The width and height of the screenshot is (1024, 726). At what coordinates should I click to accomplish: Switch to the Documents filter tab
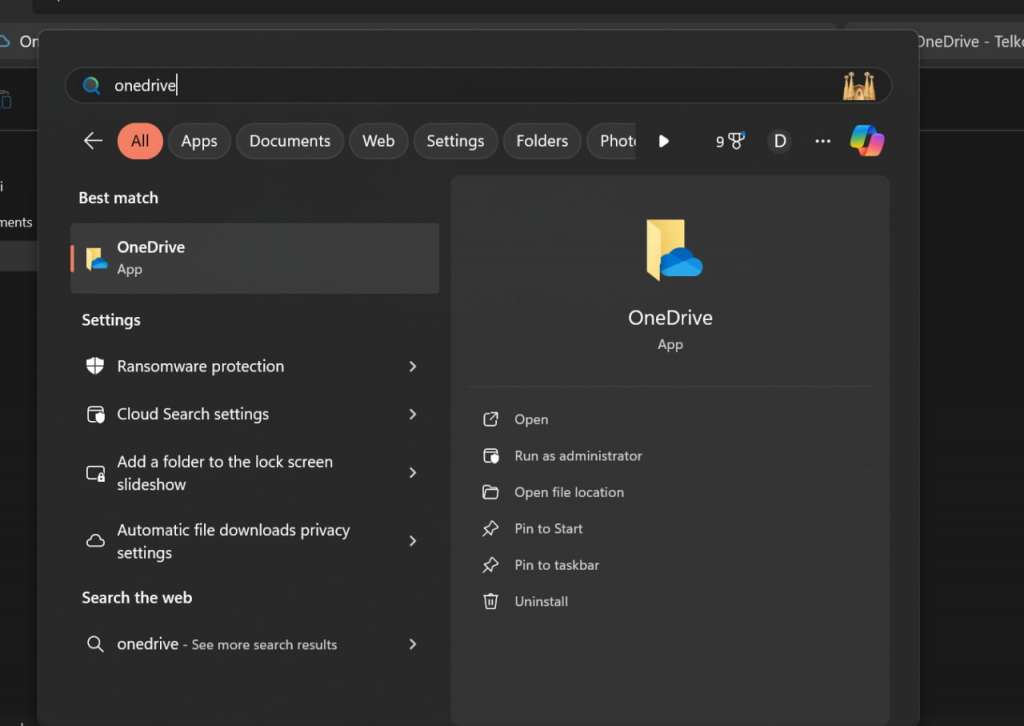click(289, 141)
